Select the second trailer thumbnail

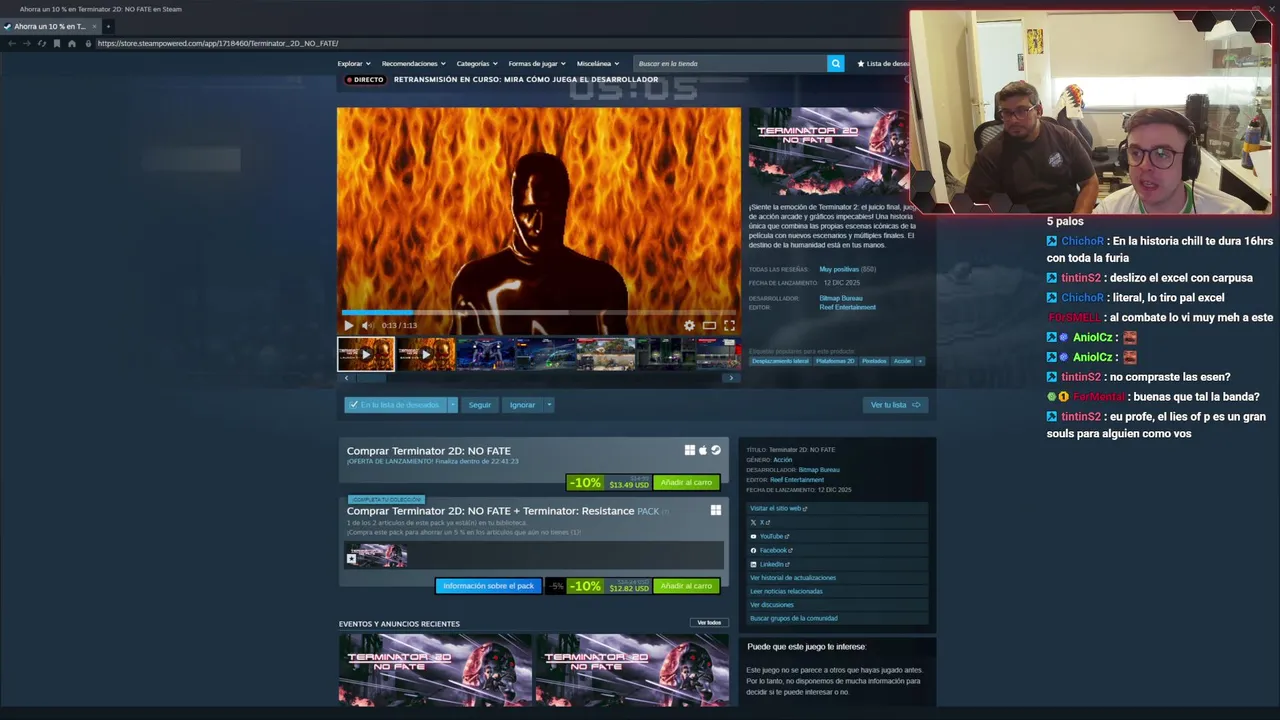click(426, 354)
